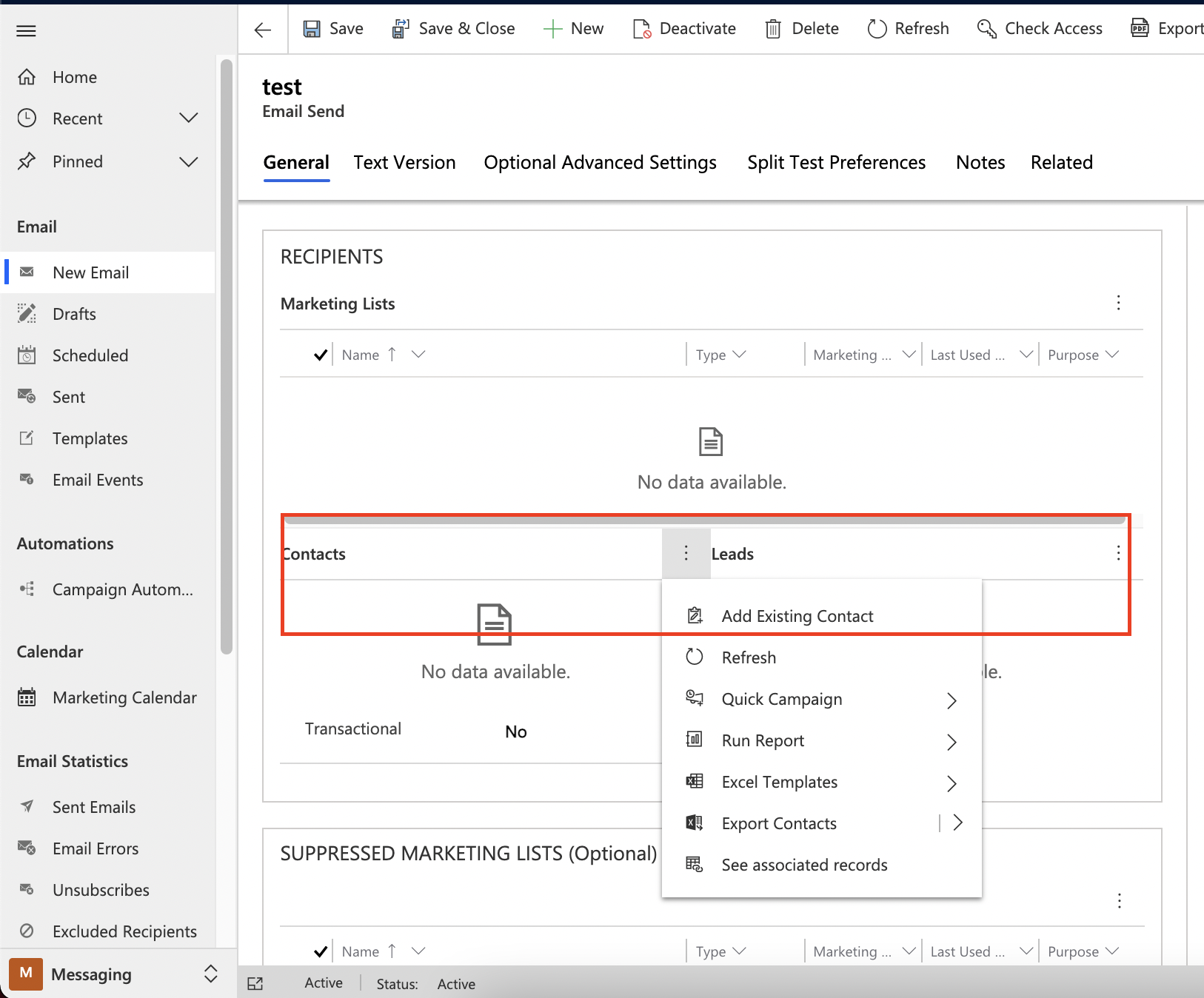Click the Unsubscribes icon

[27, 890]
